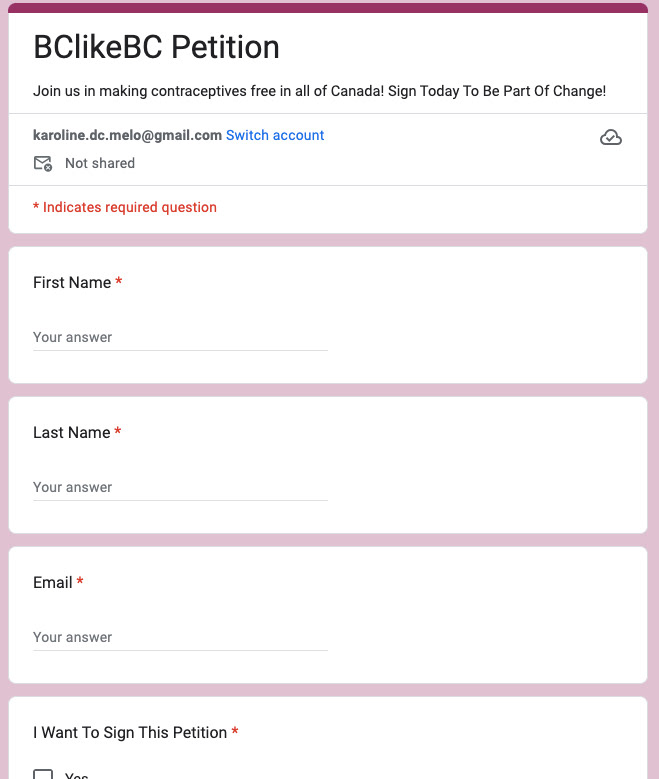Click the Last Name question label
This screenshot has width=659, height=779.
(x=72, y=432)
